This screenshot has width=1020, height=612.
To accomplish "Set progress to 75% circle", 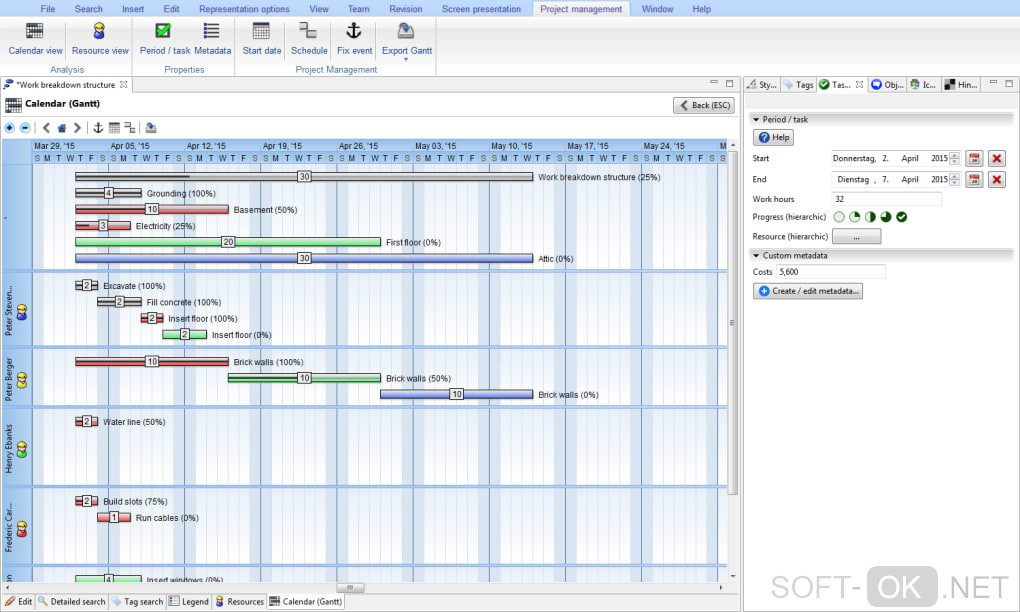I will click(x=886, y=217).
